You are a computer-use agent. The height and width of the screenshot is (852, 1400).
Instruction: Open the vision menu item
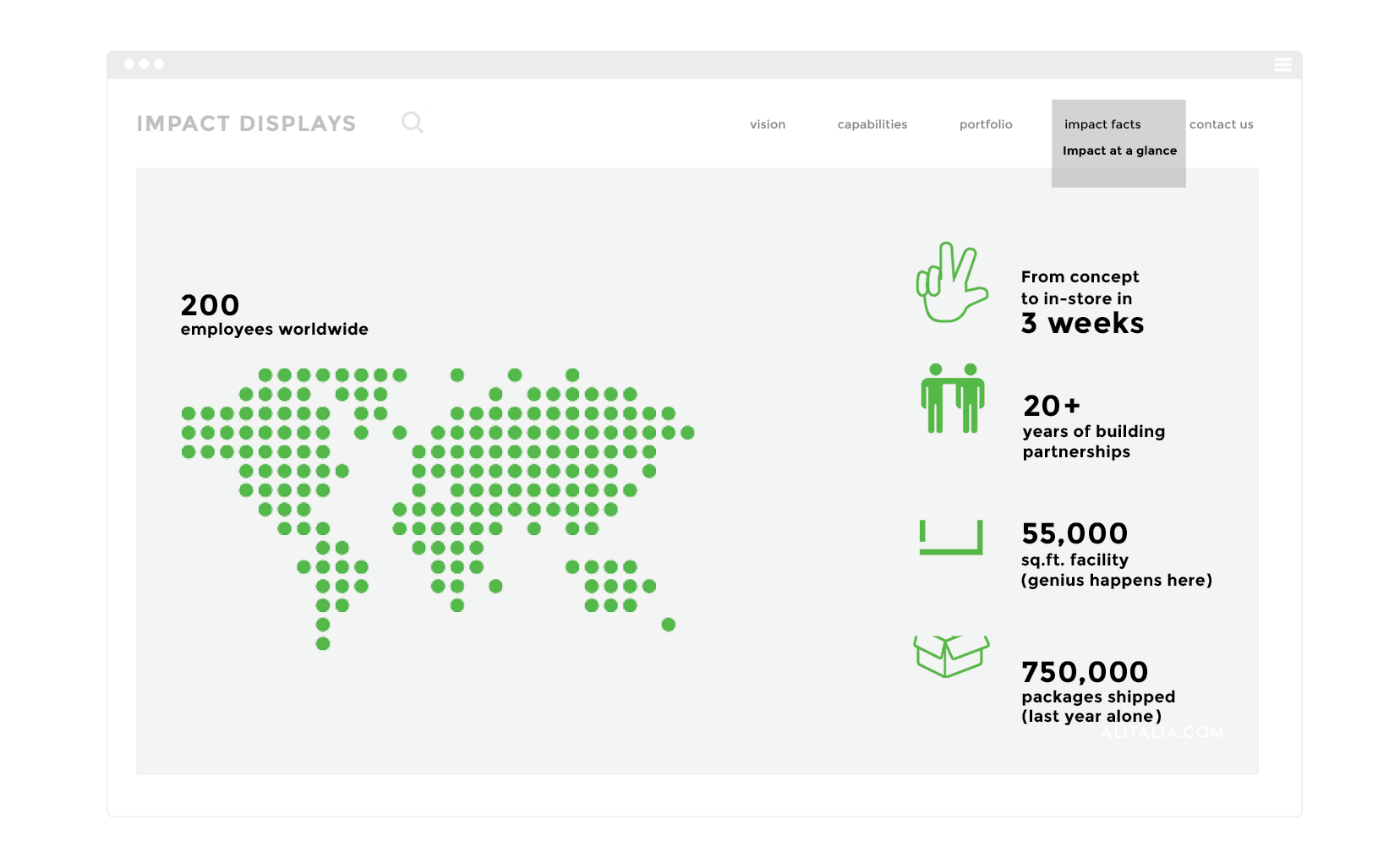pyautogui.click(x=768, y=124)
